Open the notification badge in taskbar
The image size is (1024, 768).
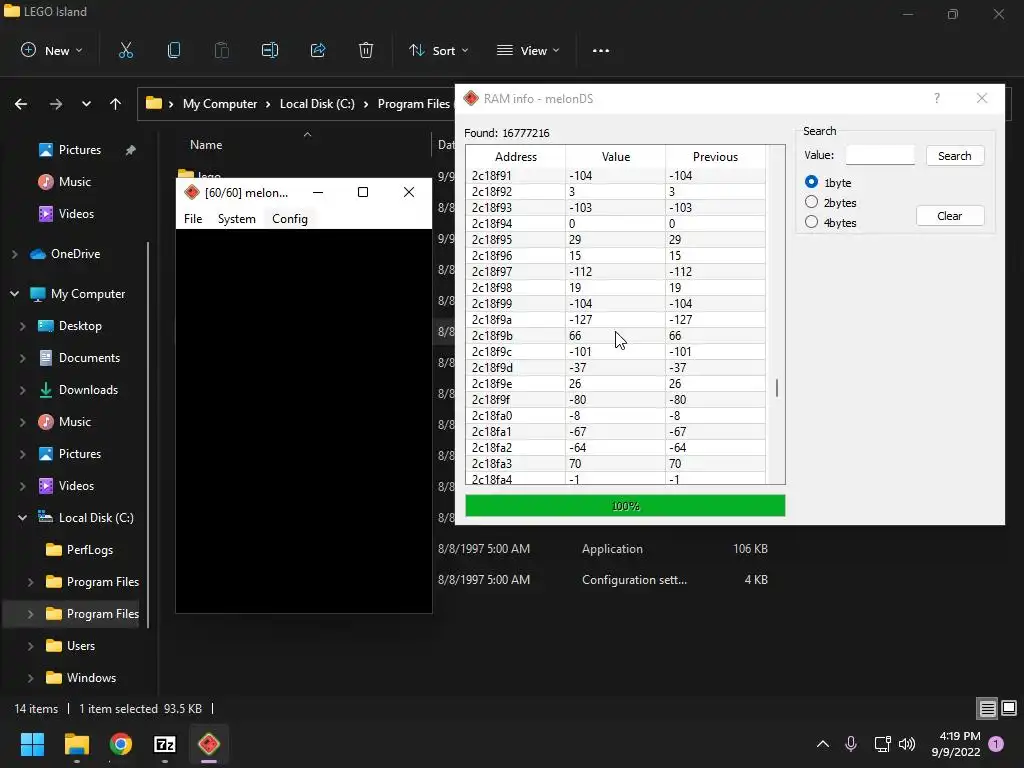coord(996,744)
